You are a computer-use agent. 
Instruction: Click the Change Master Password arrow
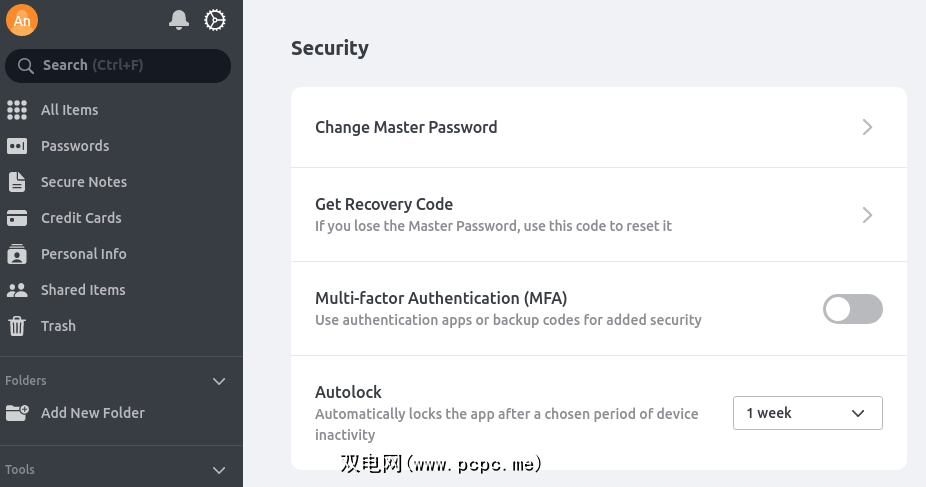coord(867,127)
